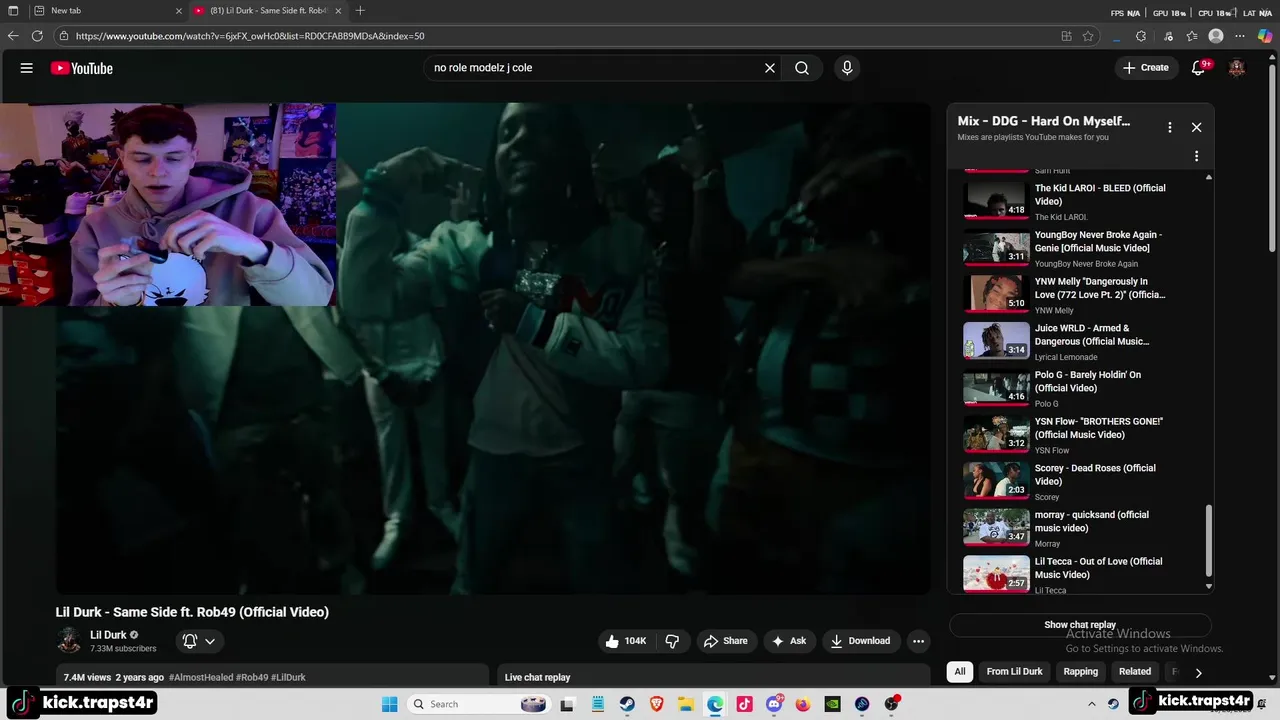1280x720 pixels.
Task: Select the Related filter chip
Action: point(1135,672)
